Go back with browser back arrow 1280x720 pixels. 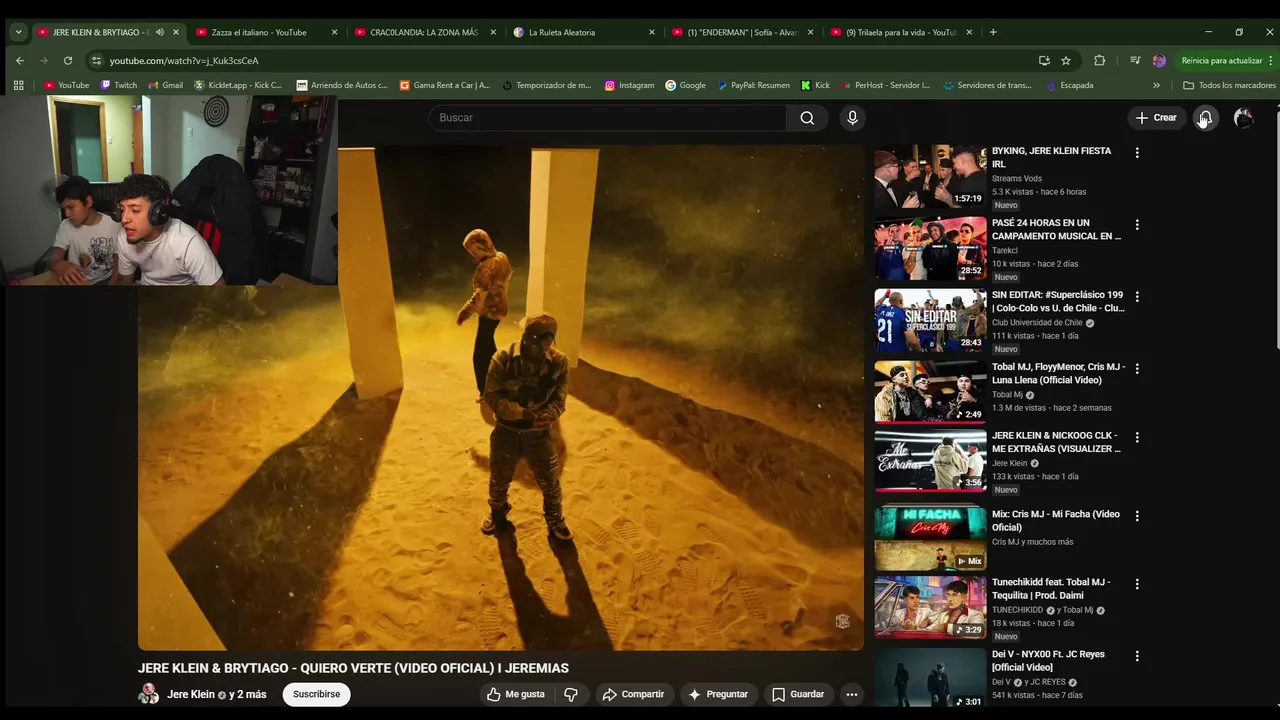coord(19,60)
